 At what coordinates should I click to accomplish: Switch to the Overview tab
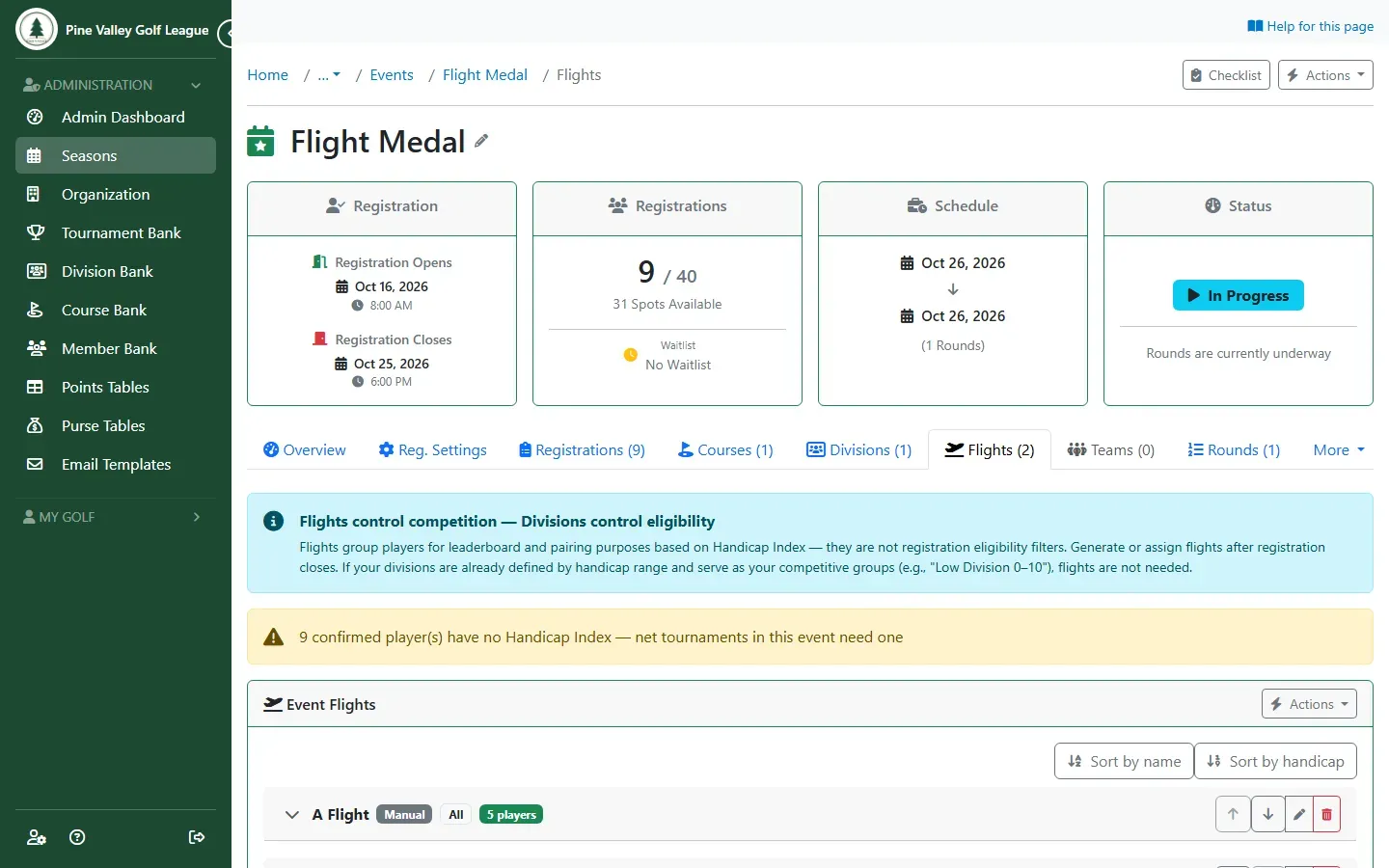[x=305, y=450]
